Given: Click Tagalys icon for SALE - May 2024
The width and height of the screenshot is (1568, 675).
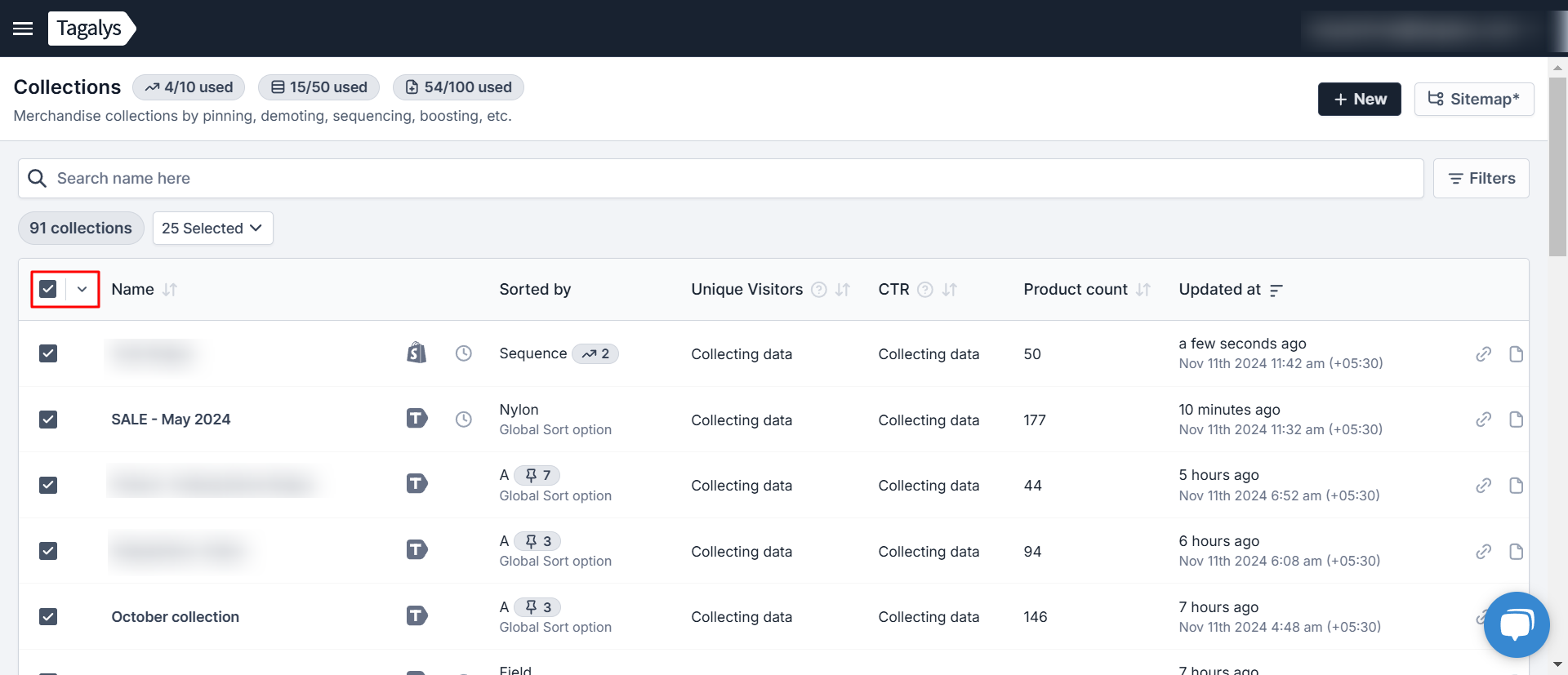Looking at the screenshot, I should coord(417,419).
